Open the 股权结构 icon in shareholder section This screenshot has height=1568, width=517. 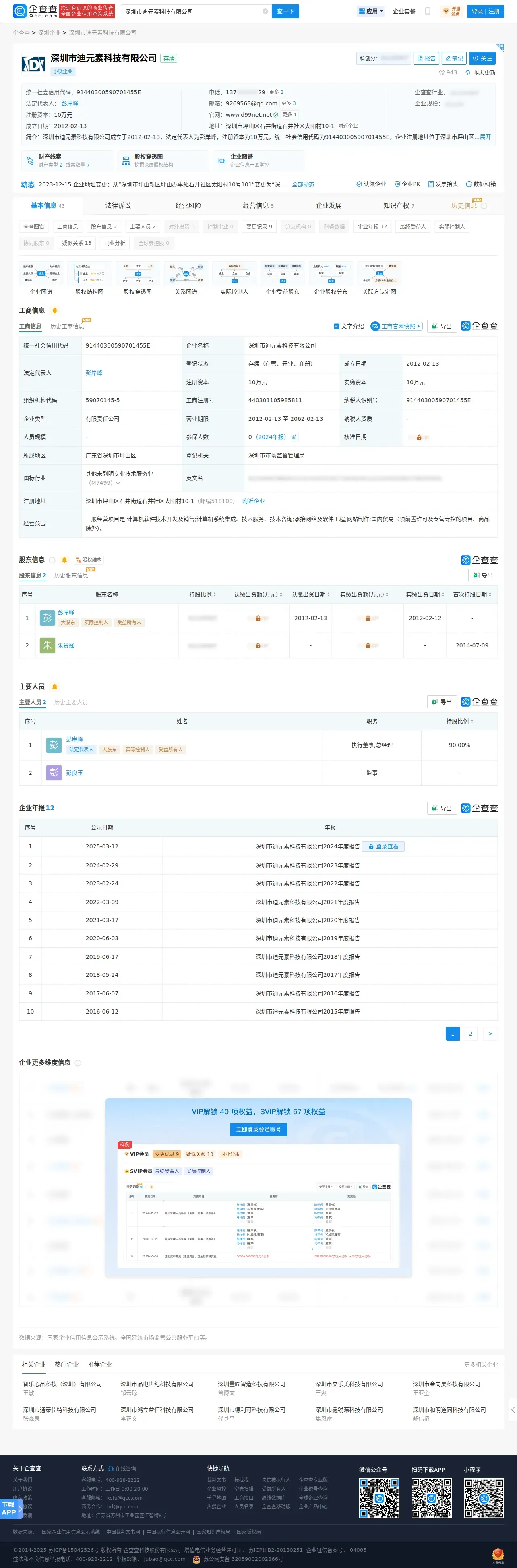(78, 560)
